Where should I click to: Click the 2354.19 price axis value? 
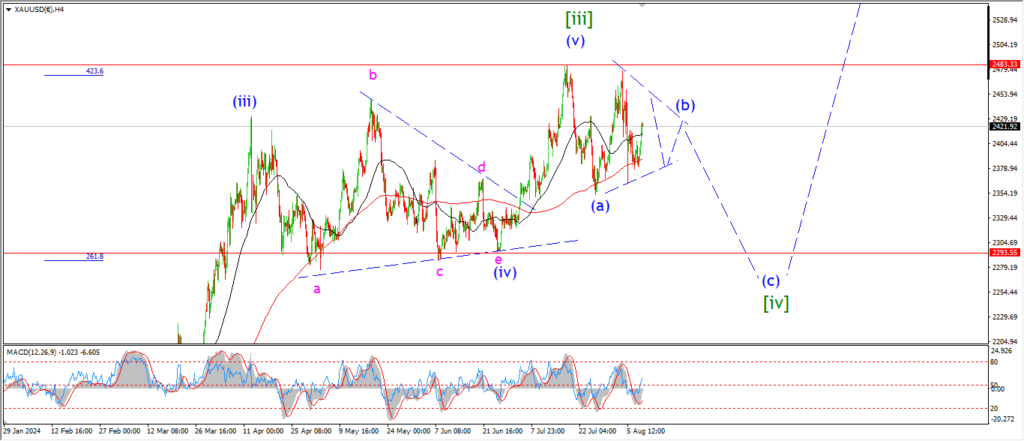point(1005,193)
